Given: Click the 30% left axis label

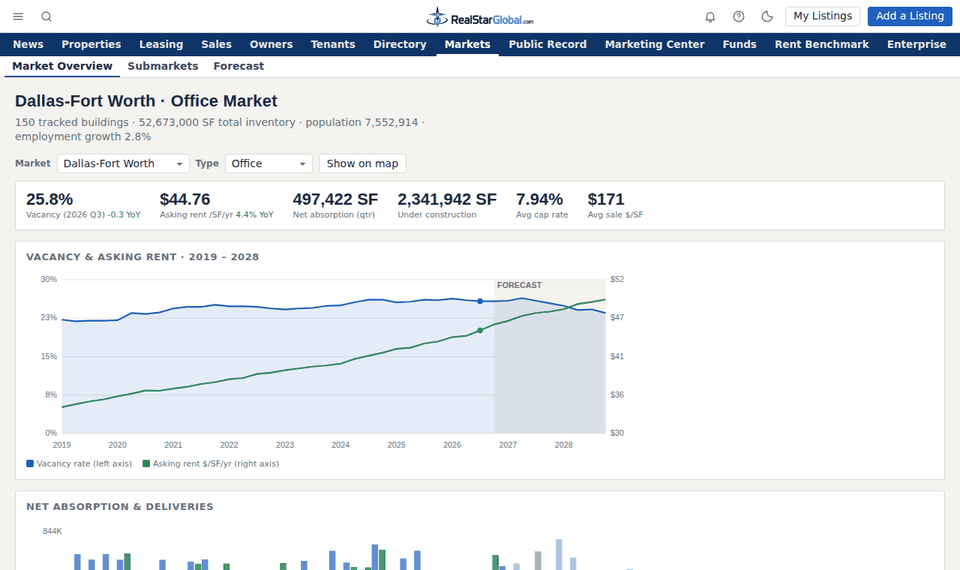Looking at the screenshot, I should click(49, 279).
